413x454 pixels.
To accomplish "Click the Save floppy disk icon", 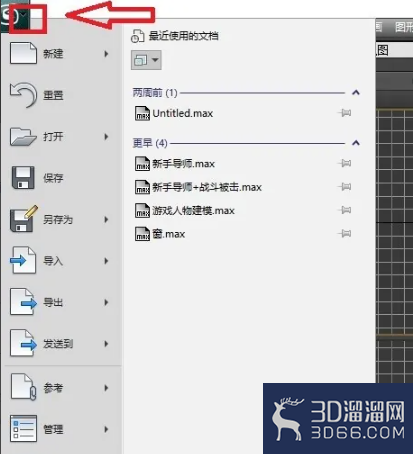I will 23,178.
